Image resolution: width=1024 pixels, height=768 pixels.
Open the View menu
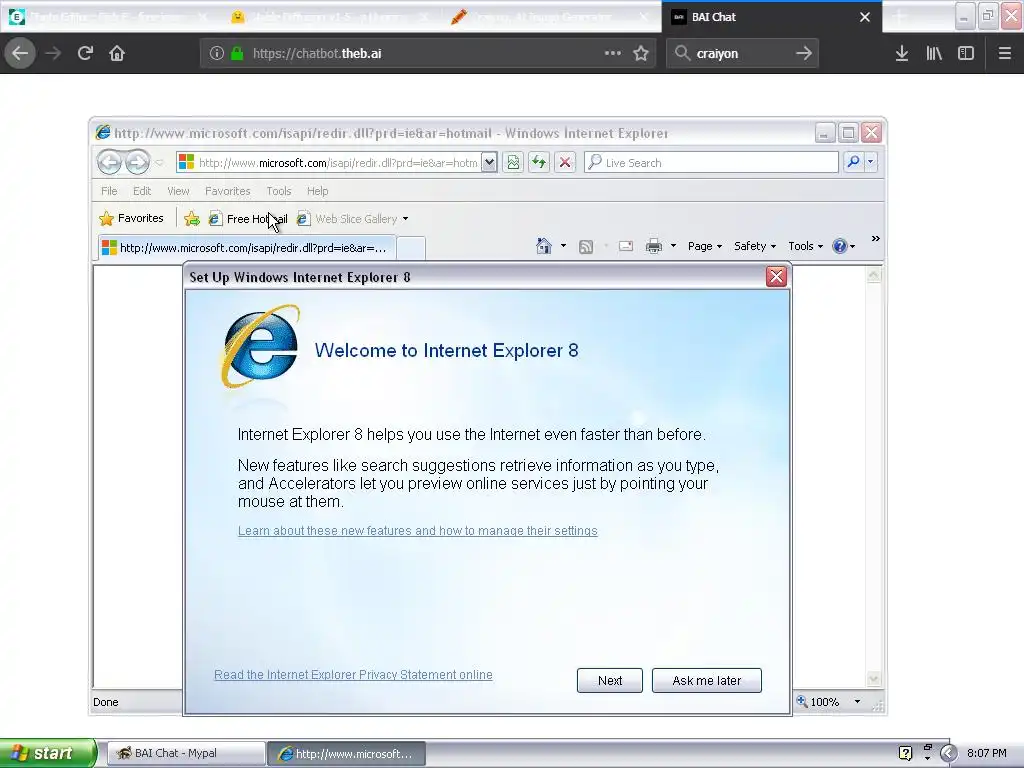click(x=178, y=191)
